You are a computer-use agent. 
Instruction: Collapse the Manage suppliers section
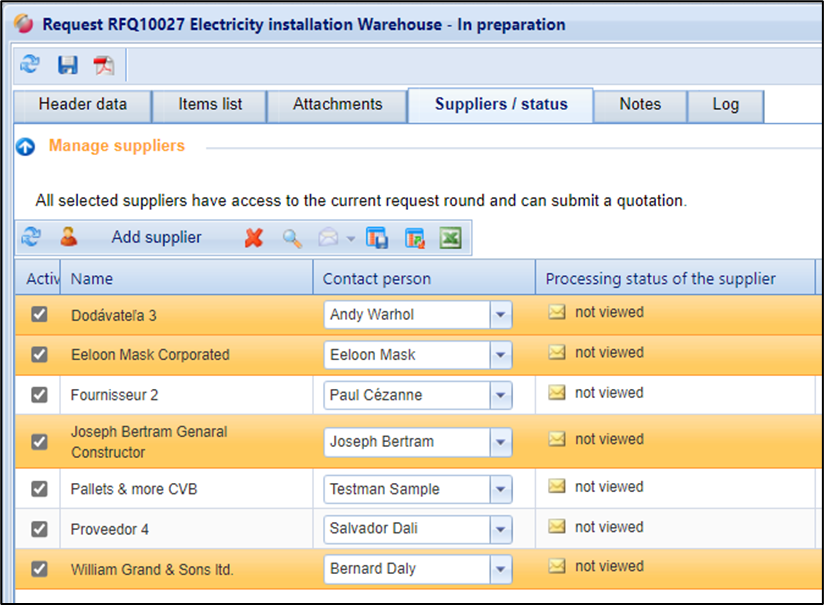[x=26, y=147]
